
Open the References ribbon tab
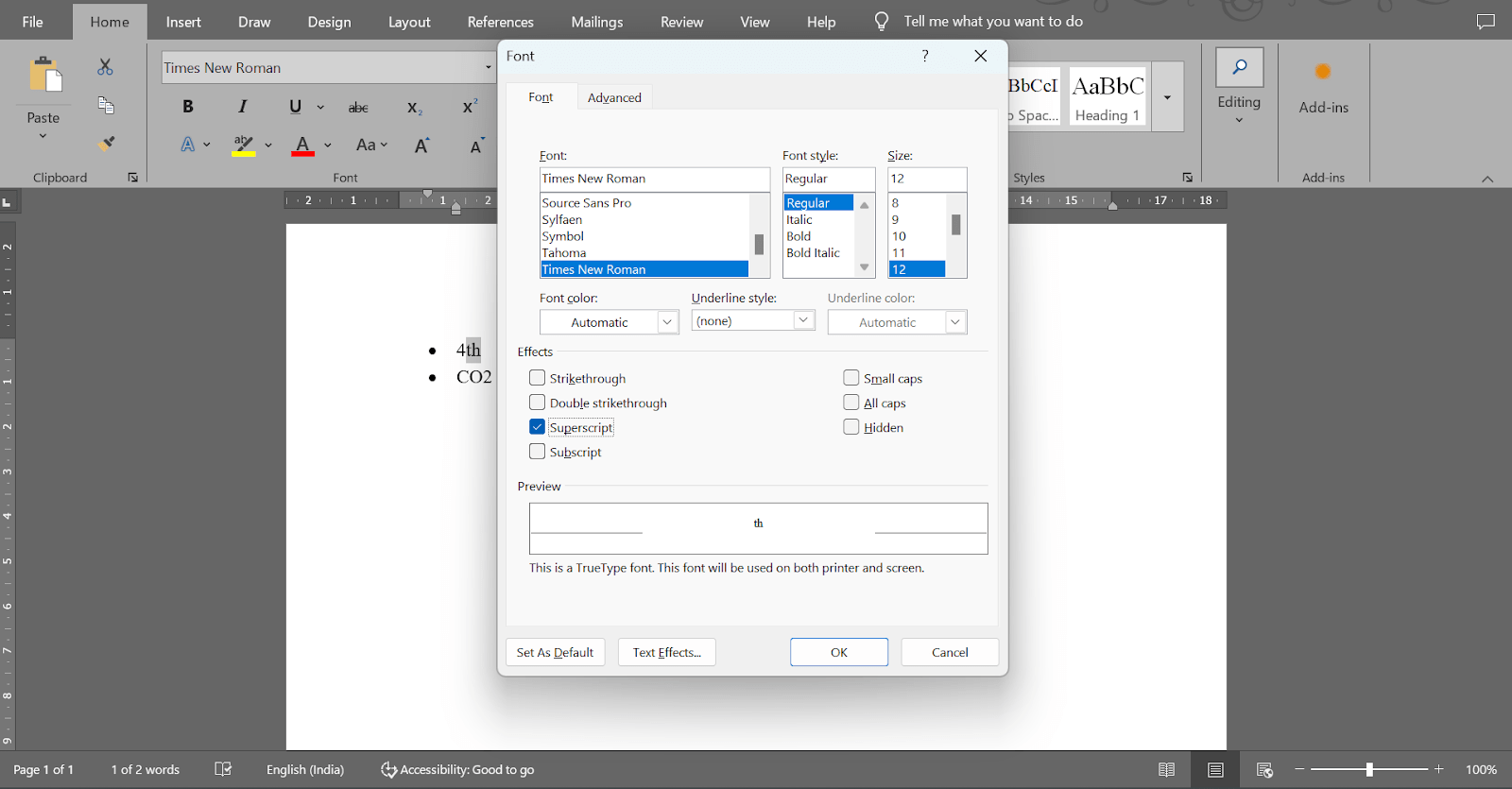[x=500, y=22]
